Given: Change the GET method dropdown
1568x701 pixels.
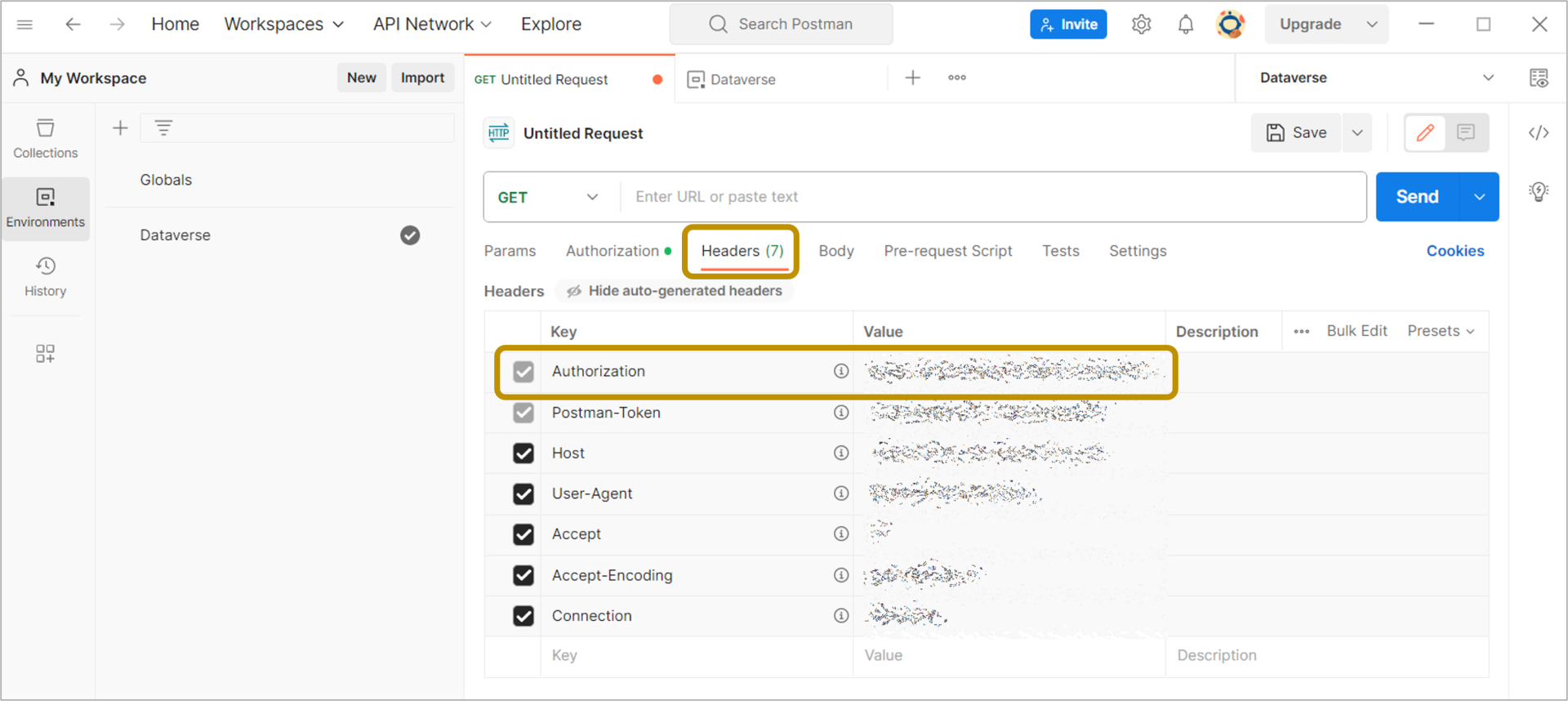Looking at the screenshot, I should 549,197.
